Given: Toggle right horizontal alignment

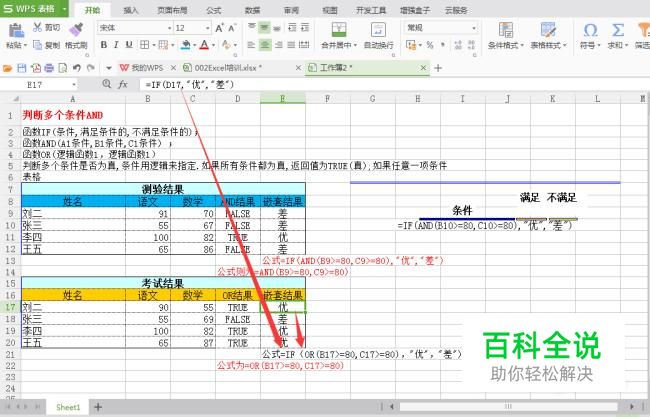Looking at the screenshot, I should pos(278,45).
